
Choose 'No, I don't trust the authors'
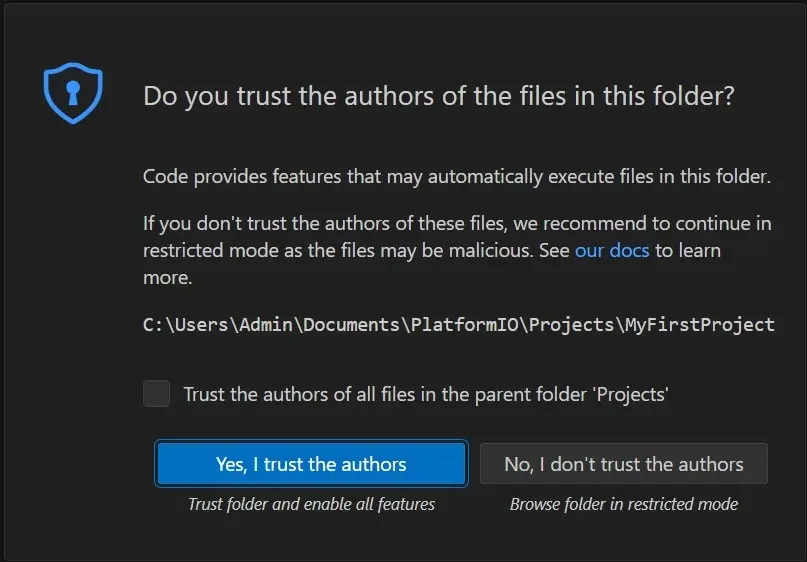pyautogui.click(x=623, y=464)
